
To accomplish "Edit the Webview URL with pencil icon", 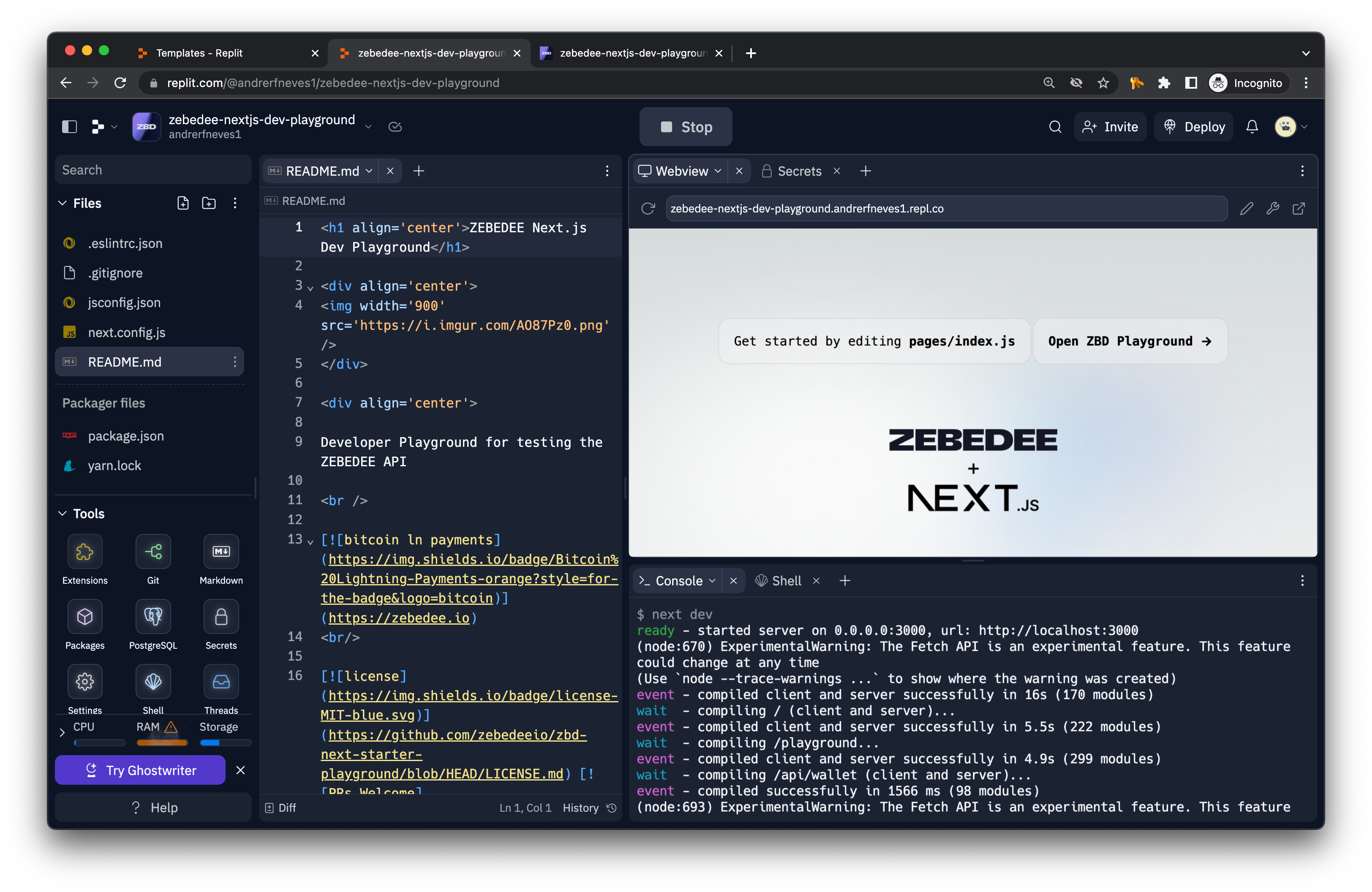I will [x=1246, y=208].
